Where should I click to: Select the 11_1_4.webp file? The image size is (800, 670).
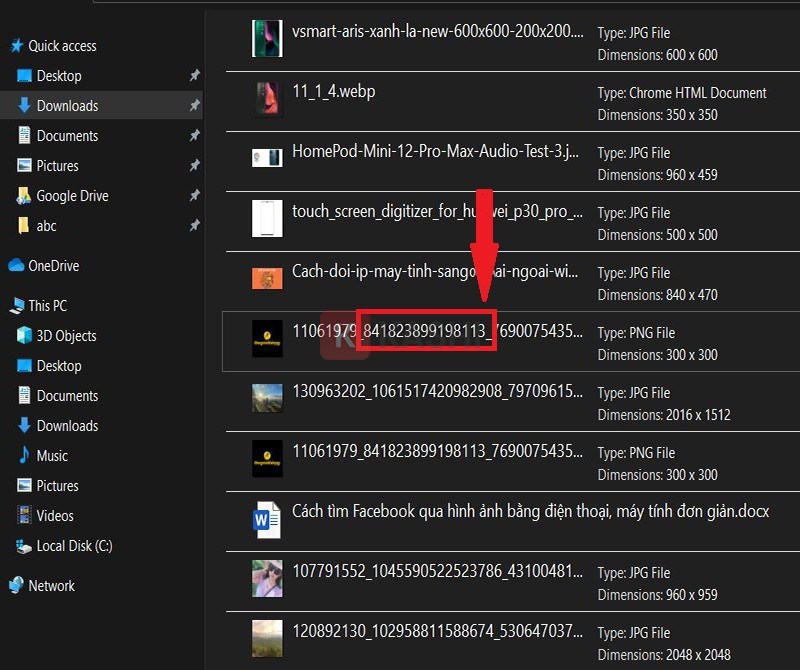tap(333, 92)
